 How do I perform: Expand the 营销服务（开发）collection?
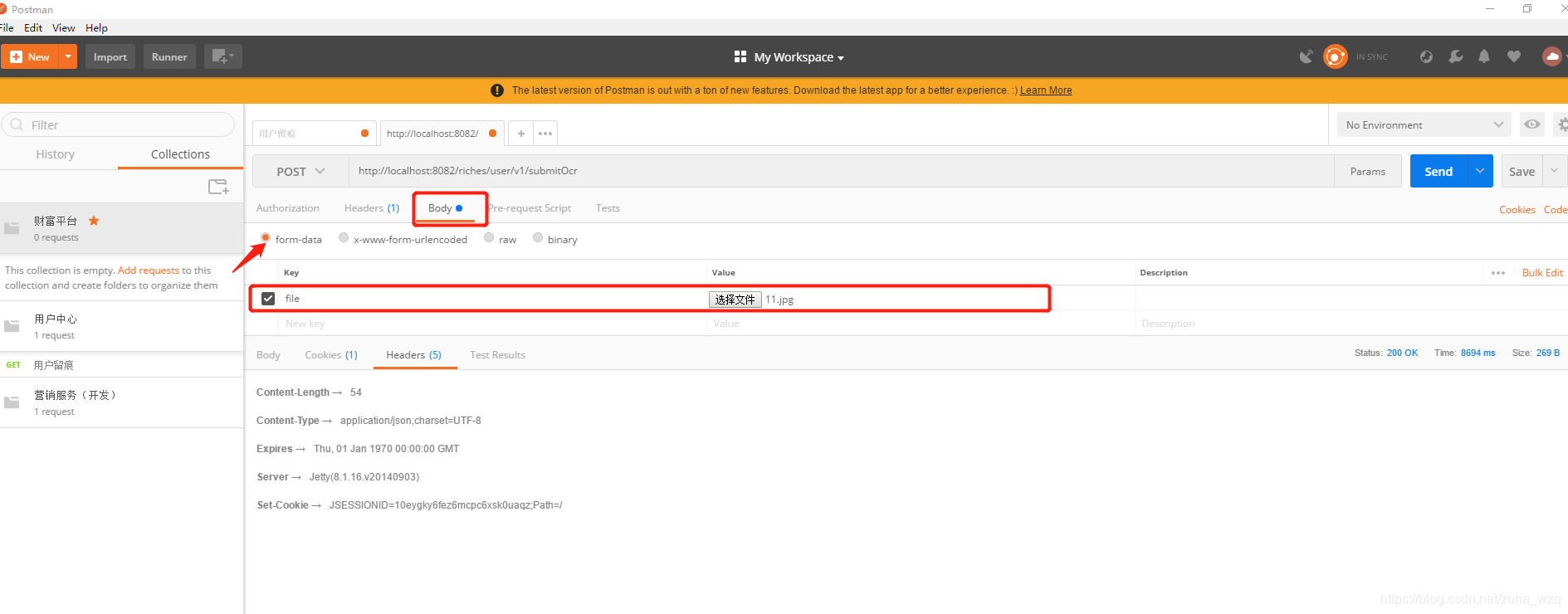click(121, 402)
